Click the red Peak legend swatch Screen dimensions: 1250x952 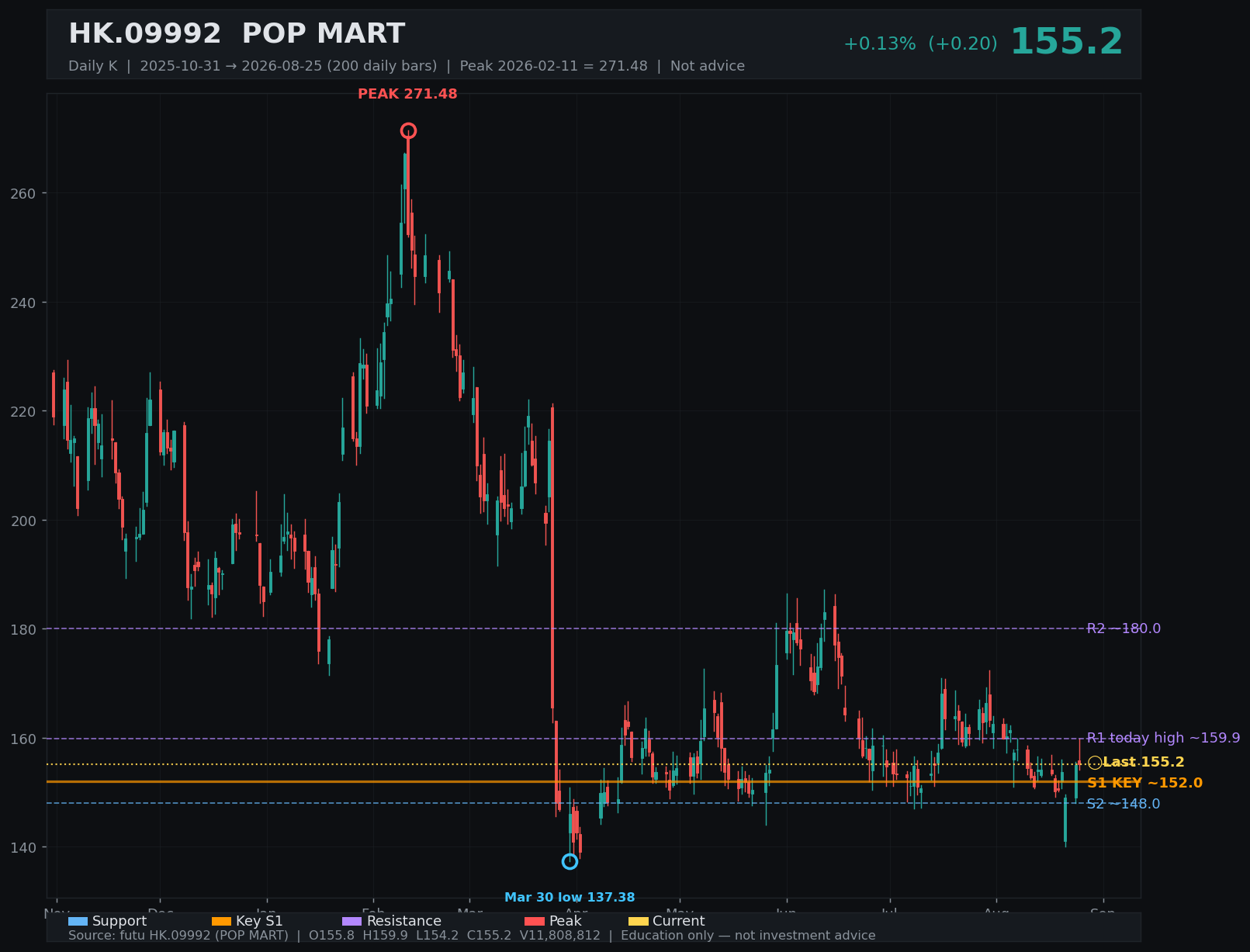click(535, 921)
